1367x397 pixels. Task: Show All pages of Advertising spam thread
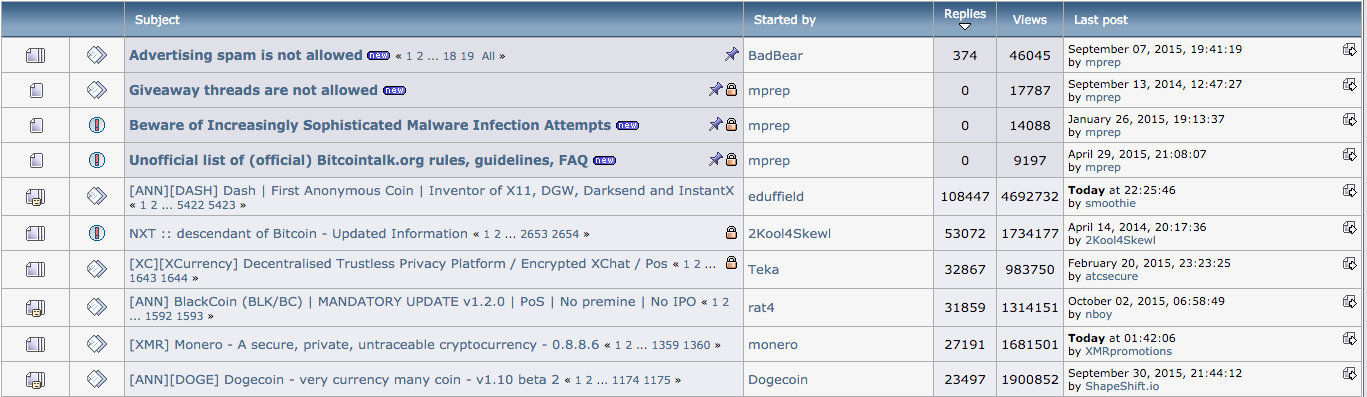tap(488, 57)
